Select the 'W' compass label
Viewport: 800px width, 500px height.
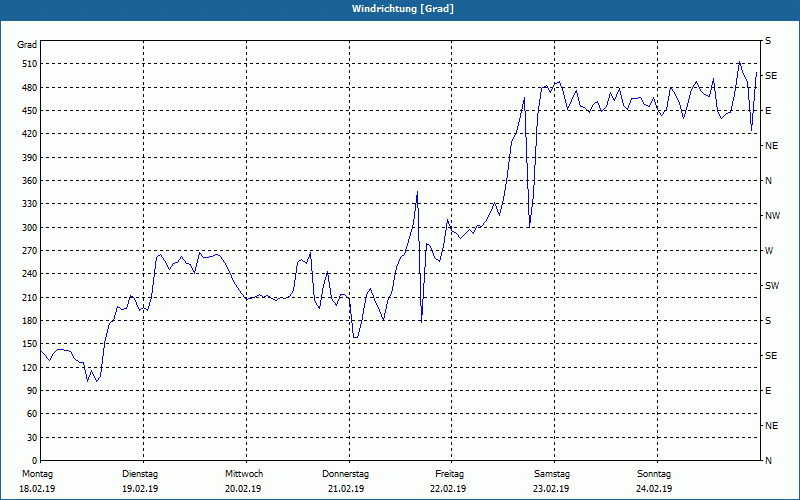click(x=769, y=251)
